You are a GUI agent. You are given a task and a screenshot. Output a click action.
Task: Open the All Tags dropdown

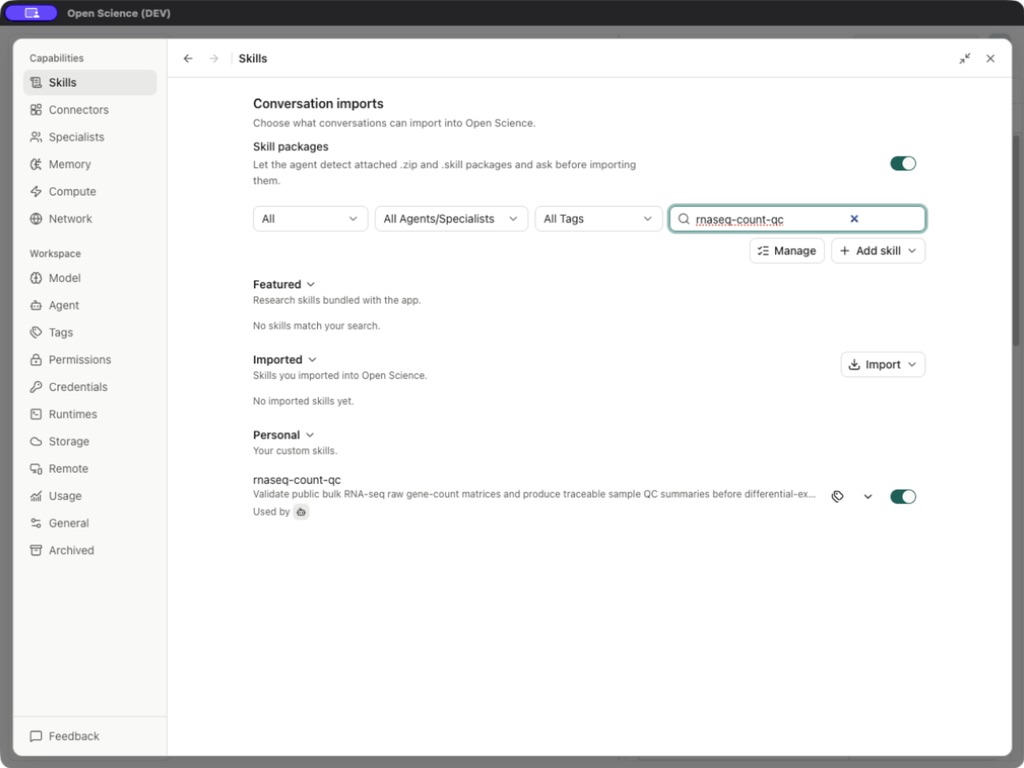[x=598, y=219]
